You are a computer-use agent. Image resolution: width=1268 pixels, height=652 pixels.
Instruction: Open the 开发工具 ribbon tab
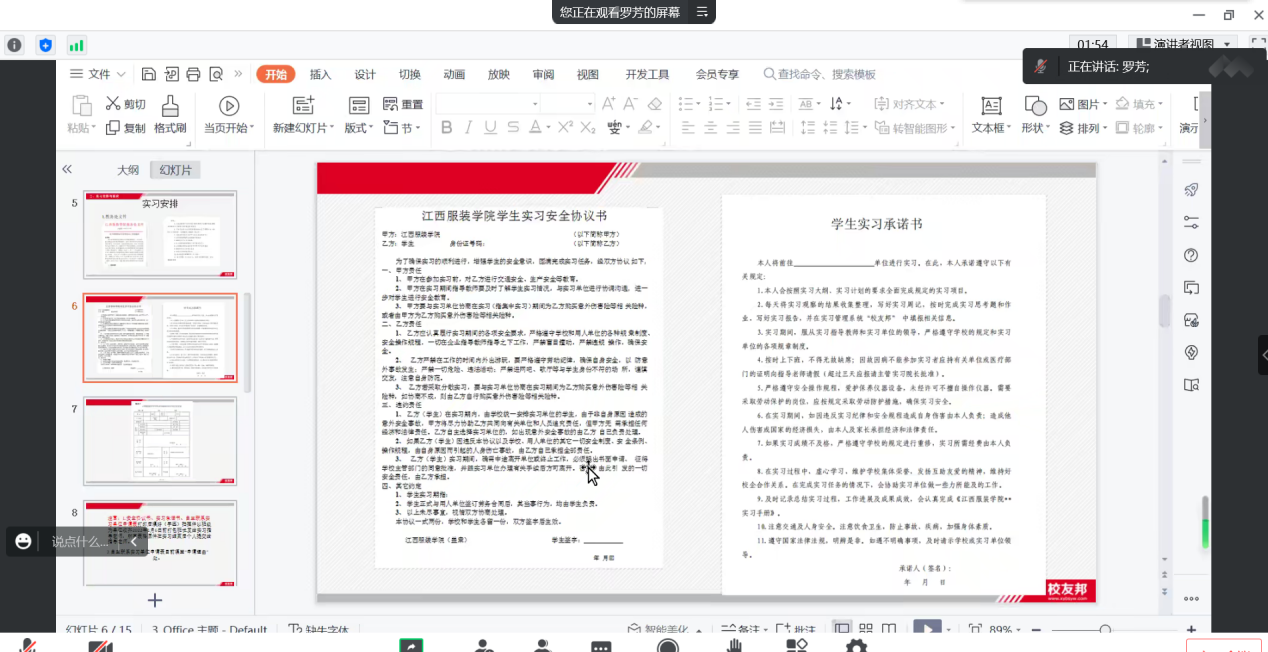(x=647, y=74)
